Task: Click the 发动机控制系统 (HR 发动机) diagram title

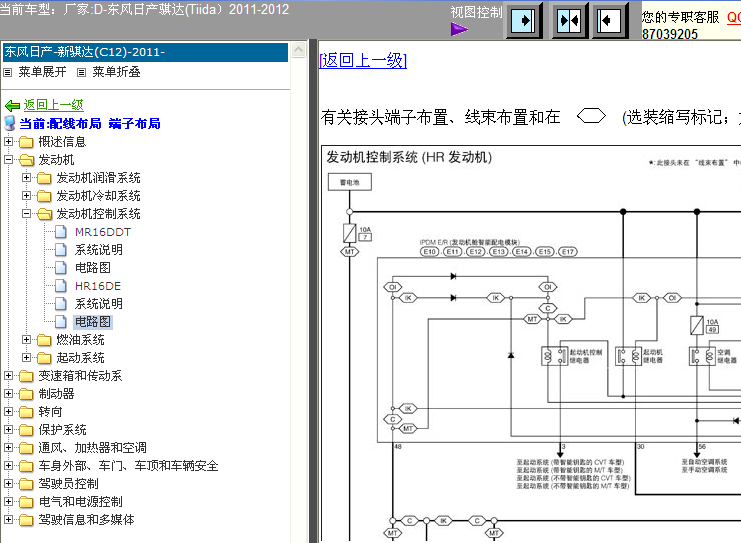Action: click(x=409, y=157)
